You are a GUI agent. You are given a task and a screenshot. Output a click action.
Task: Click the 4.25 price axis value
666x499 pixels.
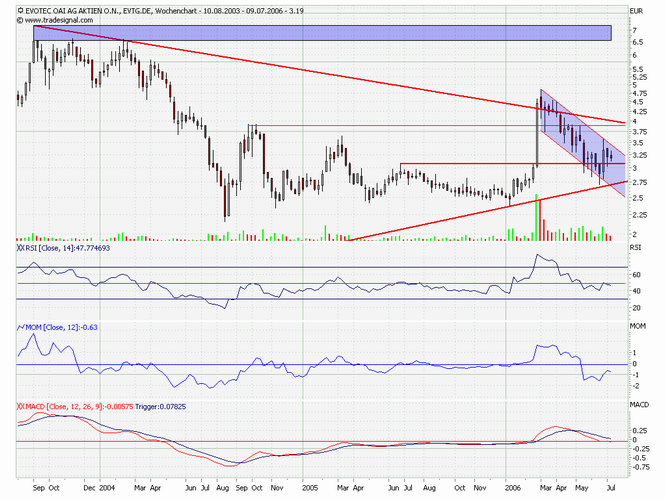click(x=639, y=112)
